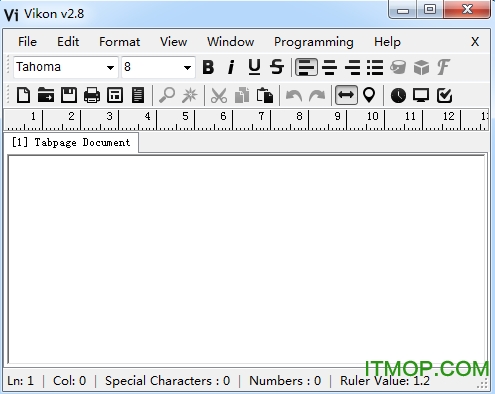Toggle bold formatting
The width and height of the screenshot is (495, 394).
click(208, 67)
